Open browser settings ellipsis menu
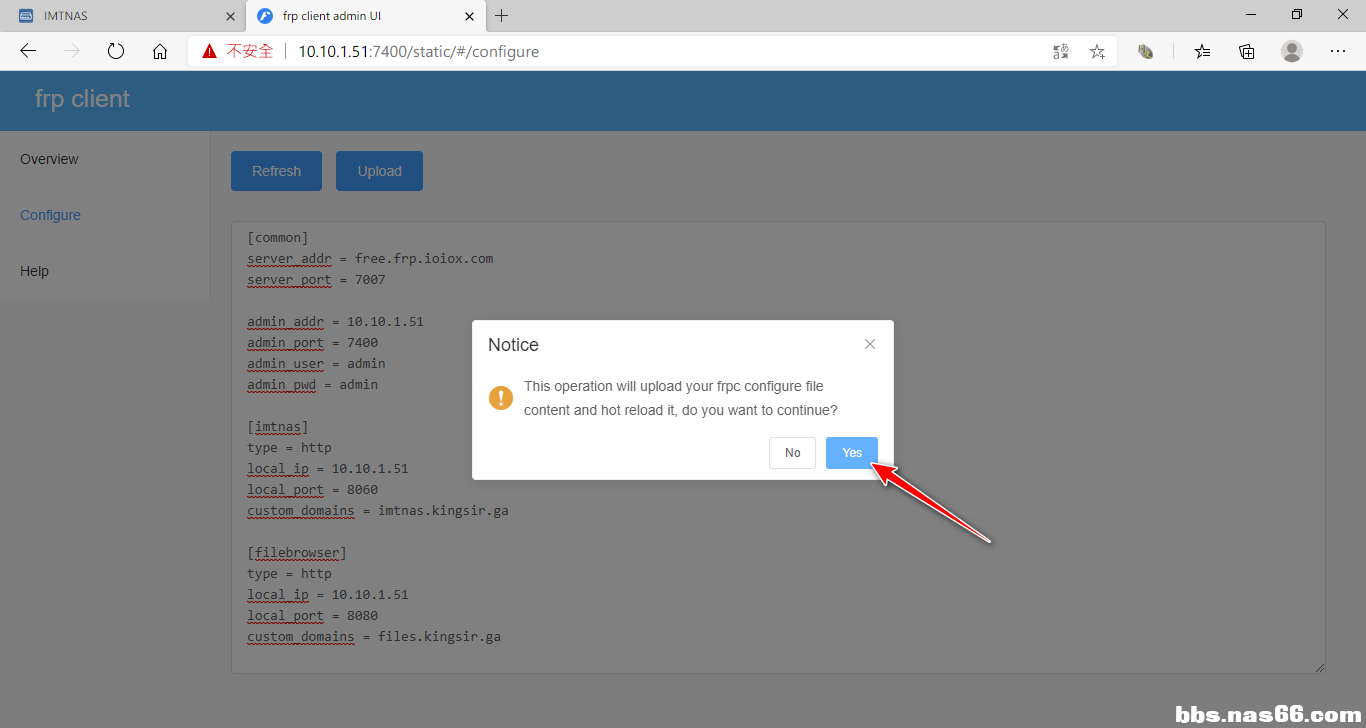The height and width of the screenshot is (728, 1366). (x=1338, y=51)
